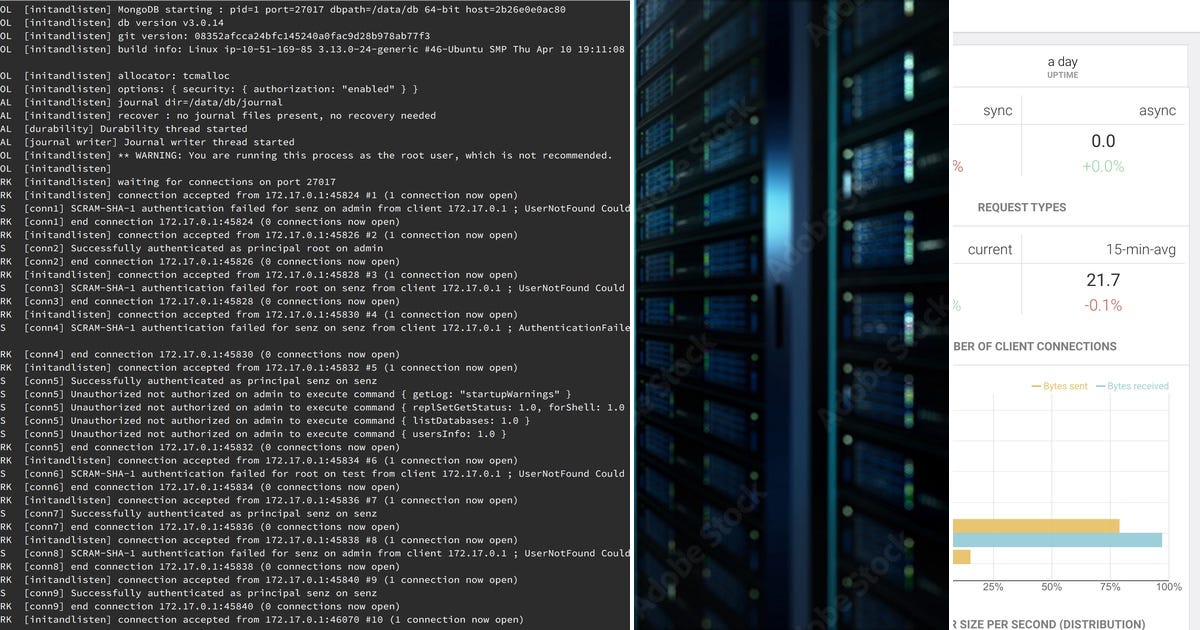
Task: Click the 0.0 async metric value
Action: pos(1104,140)
